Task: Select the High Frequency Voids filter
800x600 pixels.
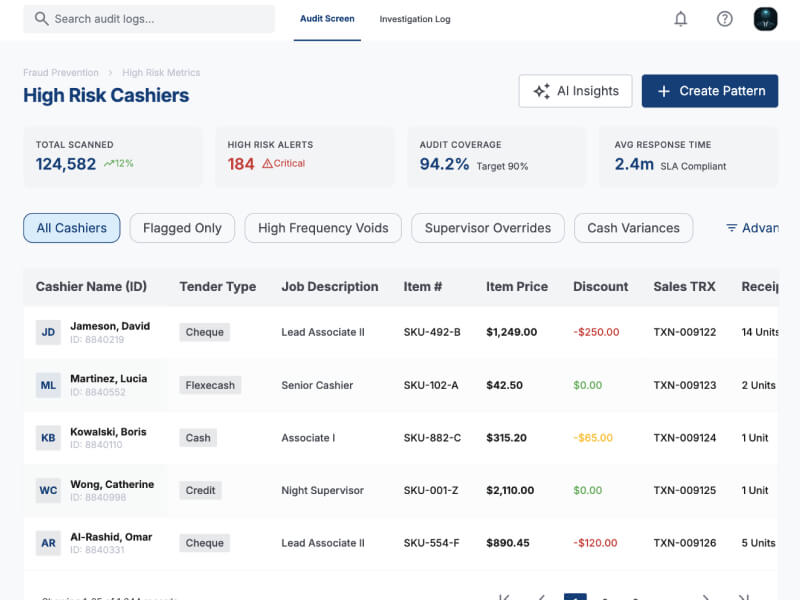Action: coord(323,228)
